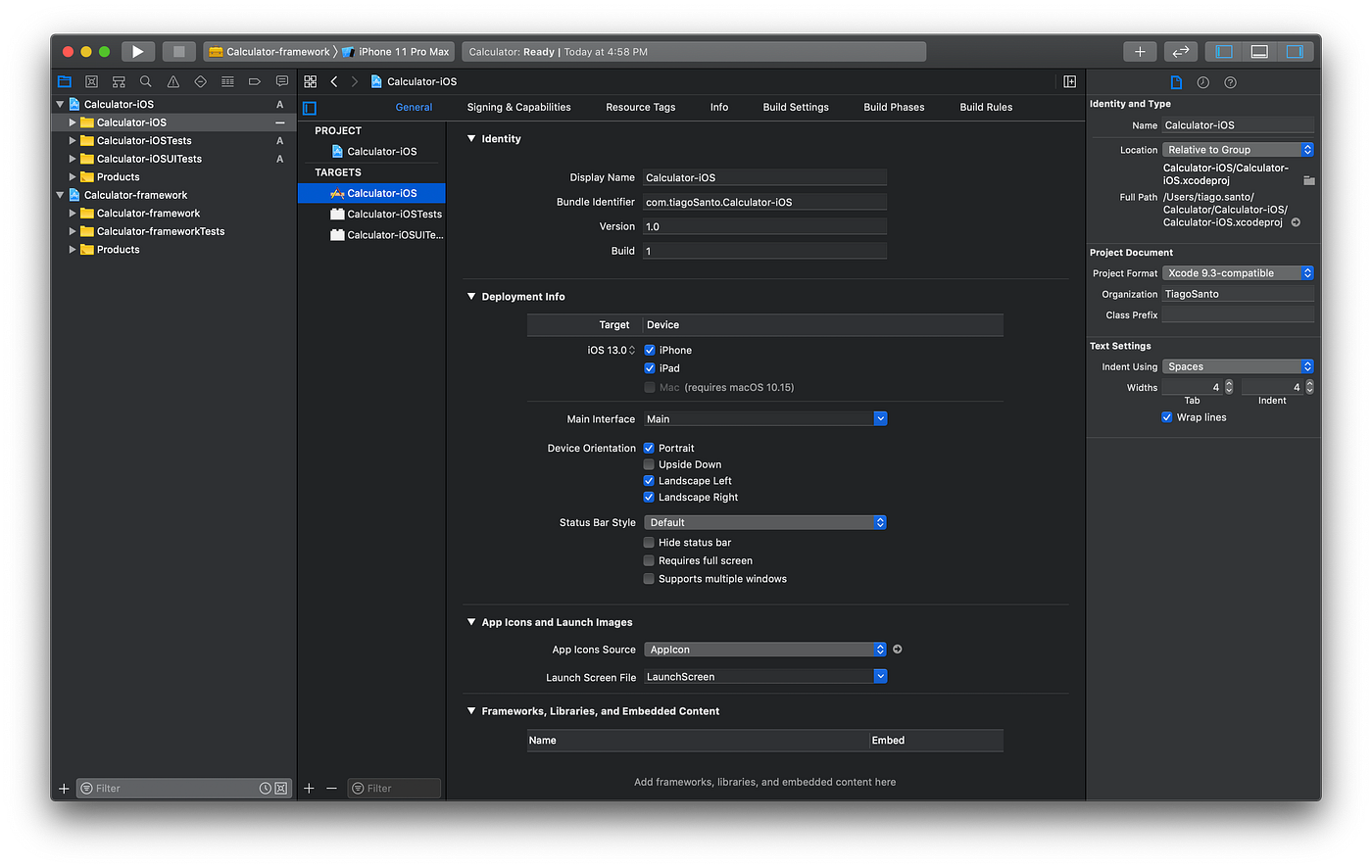Open the Breakpoint navigator
Screen dimensions: 1372x868
tap(255, 81)
